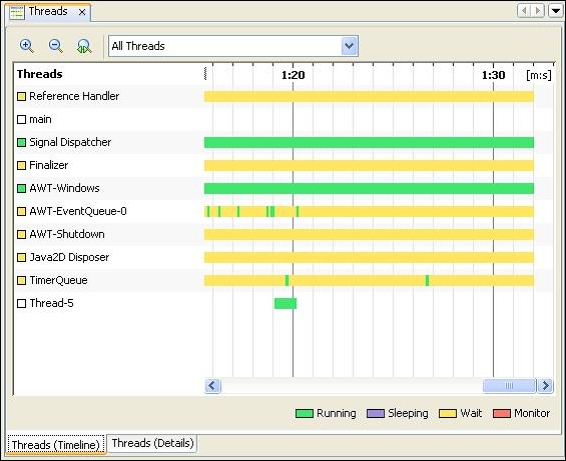Switch to Threads (Details) tab
This screenshot has height=461, width=566.
pos(153,443)
